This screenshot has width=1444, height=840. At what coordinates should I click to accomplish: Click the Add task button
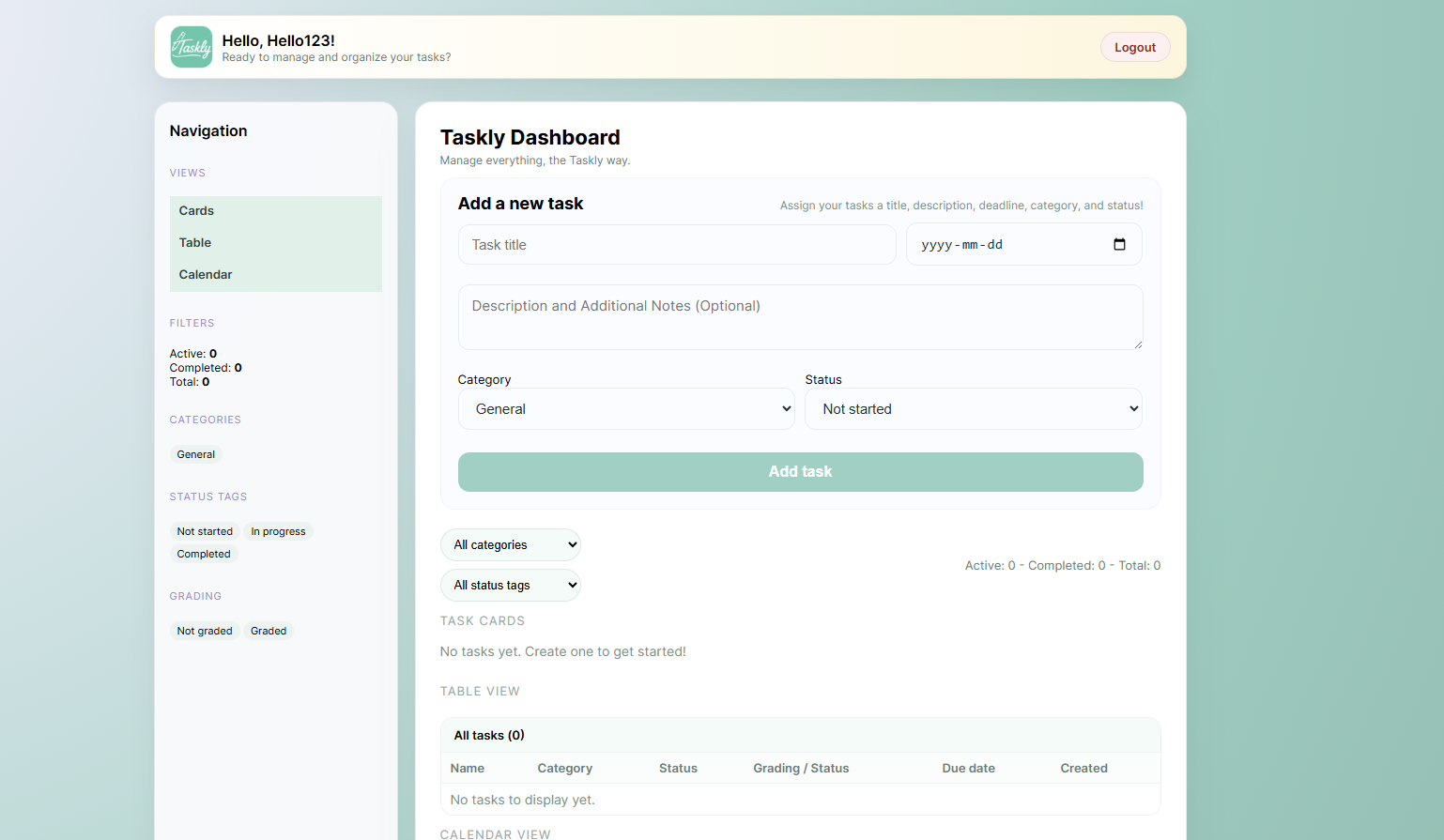pyautogui.click(x=800, y=471)
